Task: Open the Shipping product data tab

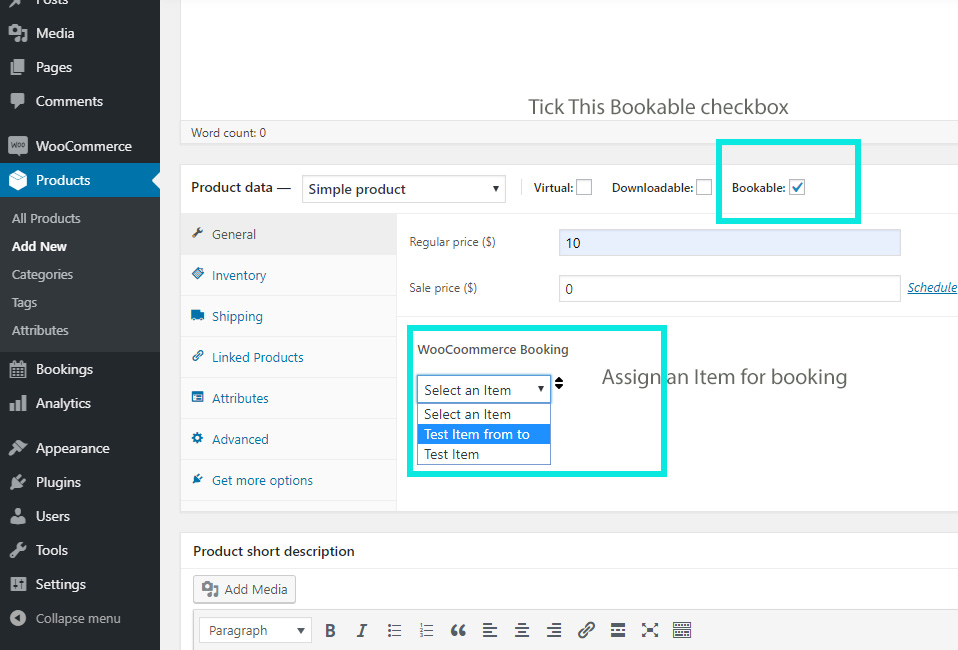Action: pyautogui.click(x=237, y=316)
